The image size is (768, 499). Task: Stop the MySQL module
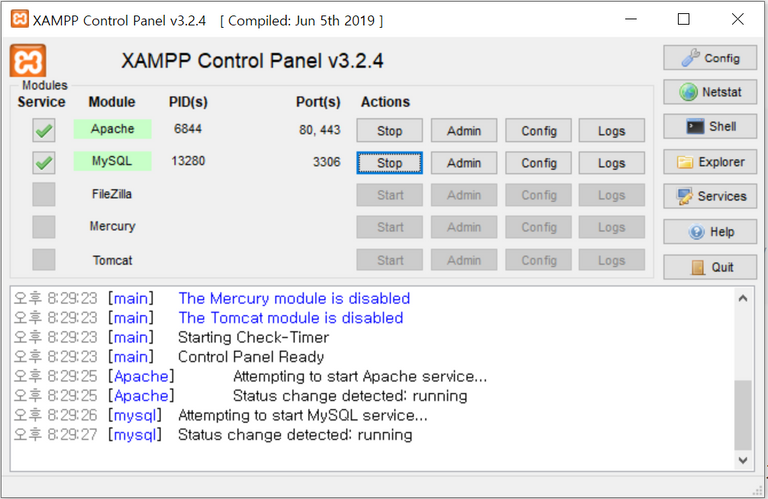(389, 163)
